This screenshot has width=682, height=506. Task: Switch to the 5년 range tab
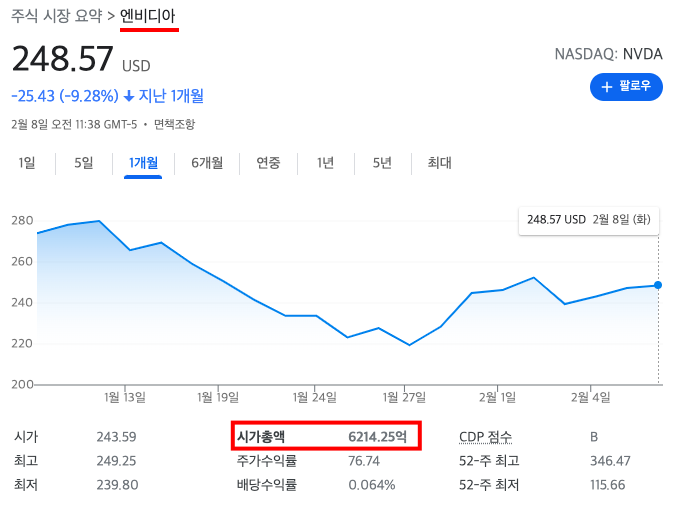(x=382, y=163)
